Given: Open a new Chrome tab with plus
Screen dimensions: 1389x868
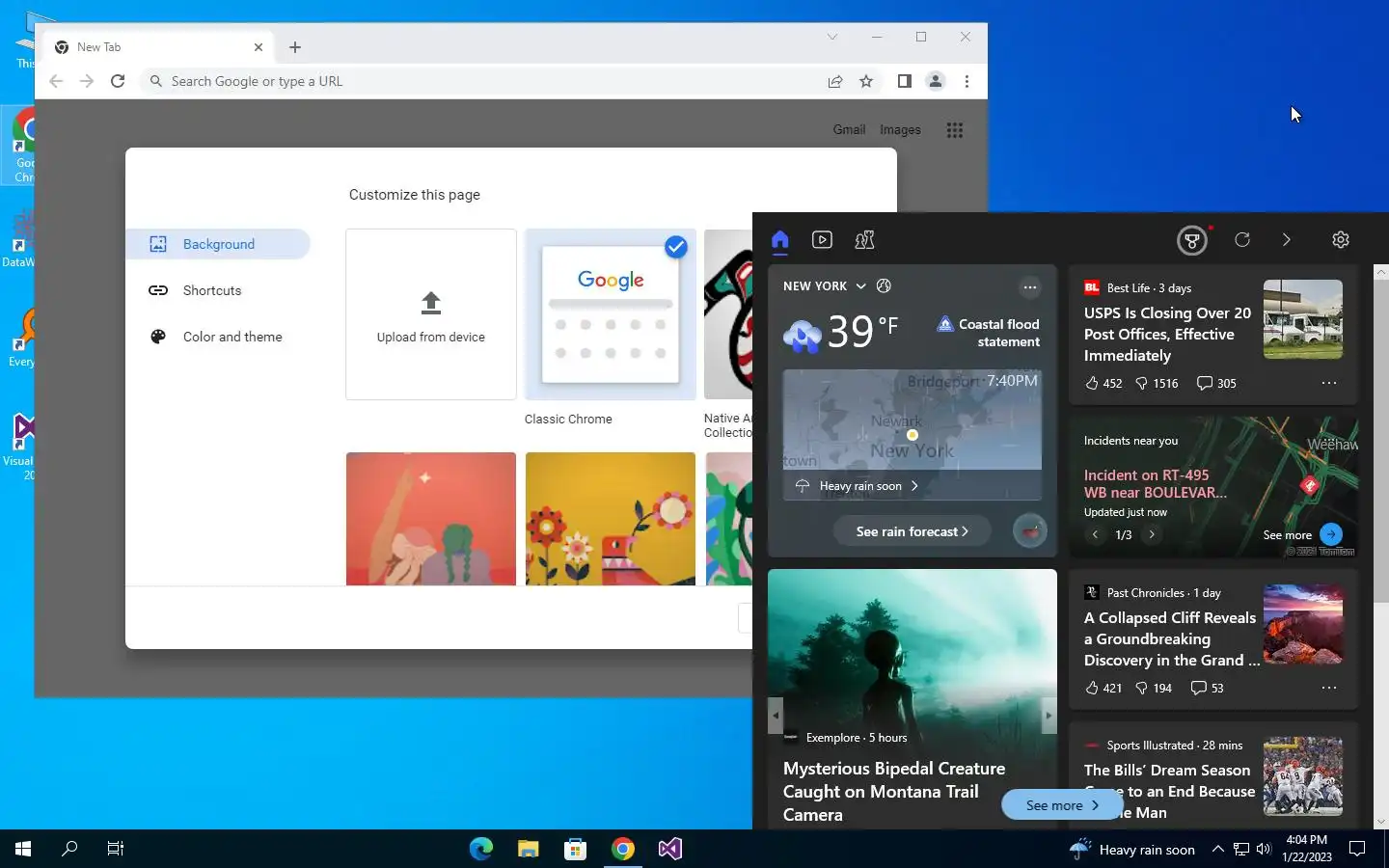Looking at the screenshot, I should pyautogui.click(x=295, y=47).
